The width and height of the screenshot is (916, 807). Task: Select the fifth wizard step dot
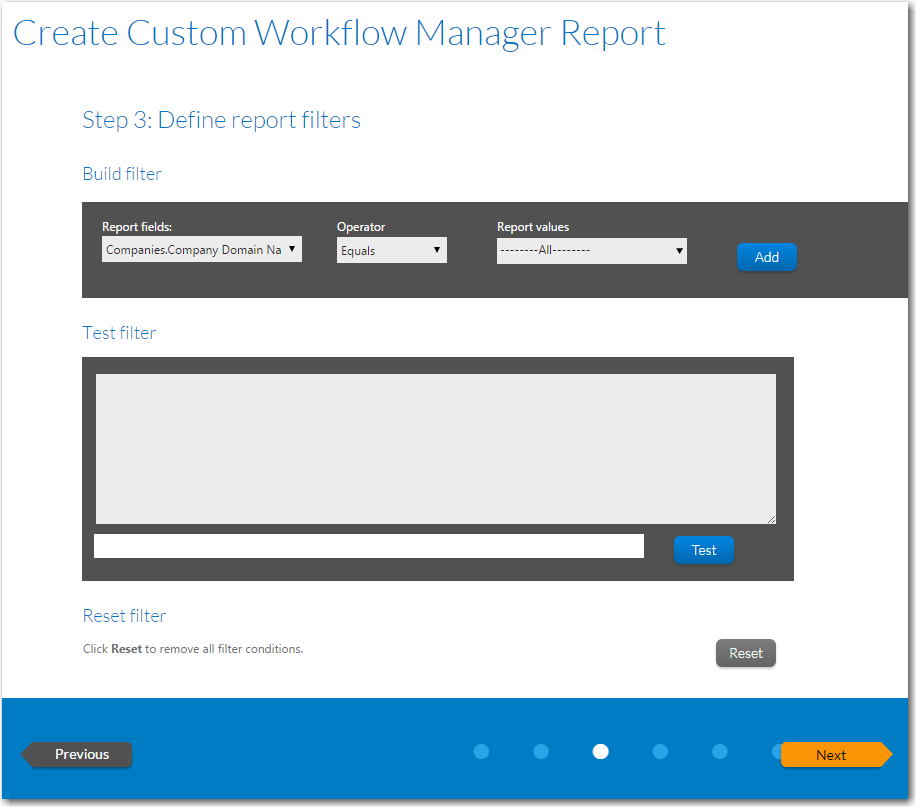[719, 751]
